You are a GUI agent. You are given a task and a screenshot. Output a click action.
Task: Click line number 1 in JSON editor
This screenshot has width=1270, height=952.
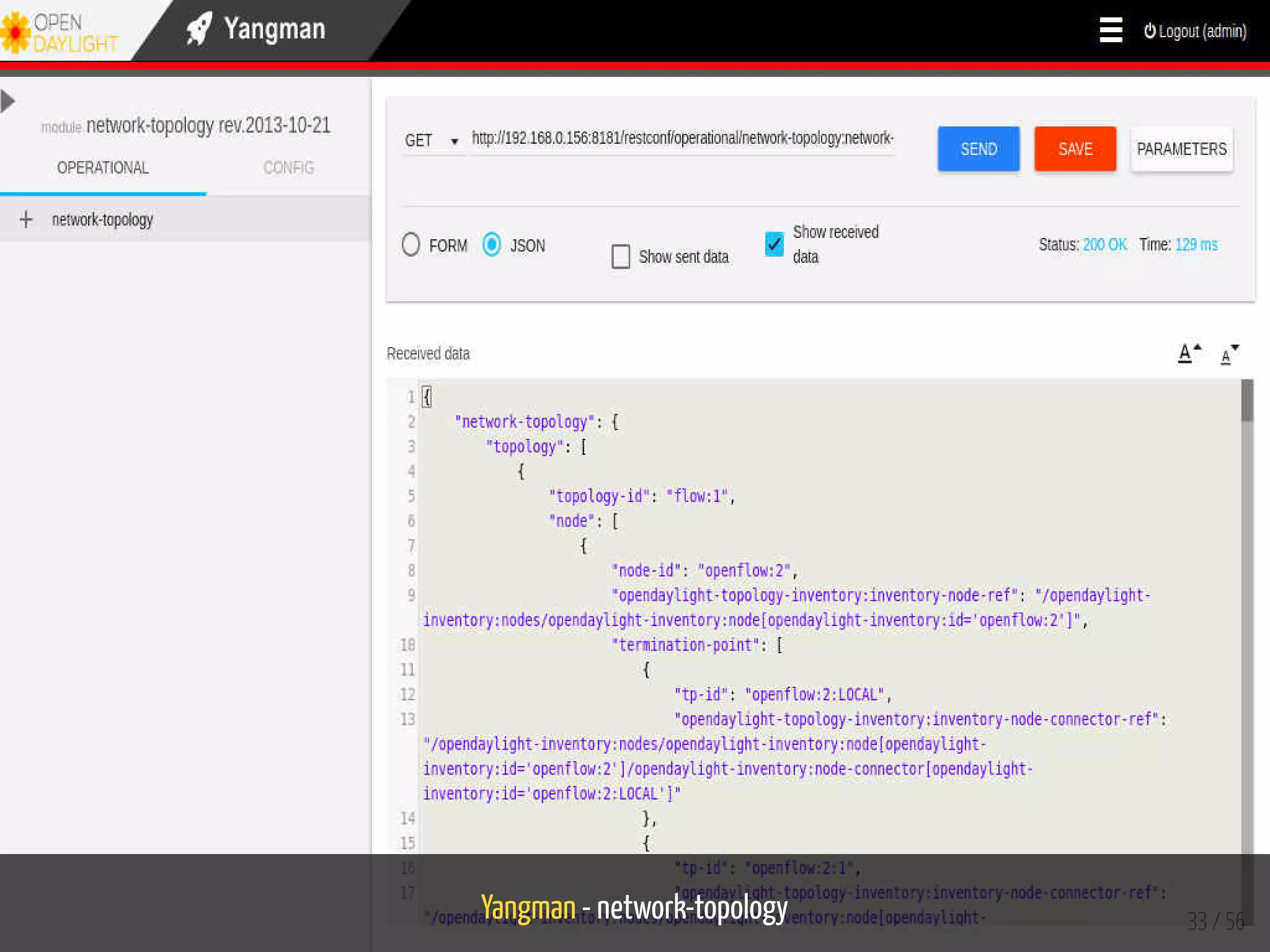[x=411, y=397]
